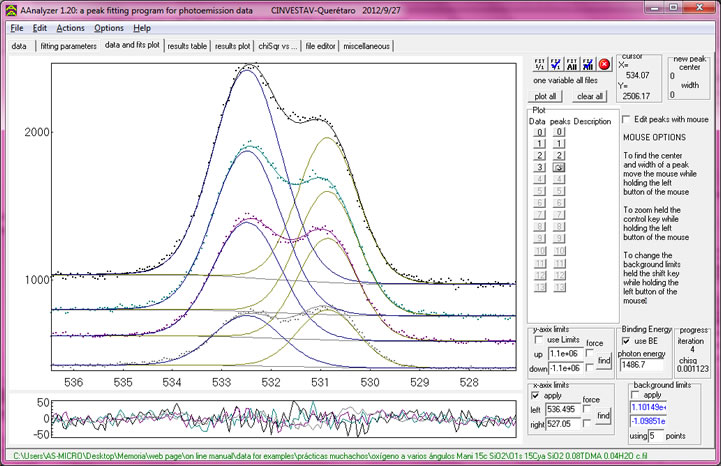The image size is (721, 466).
Task: Switch to the results table tab
Action: pyautogui.click(x=187, y=46)
